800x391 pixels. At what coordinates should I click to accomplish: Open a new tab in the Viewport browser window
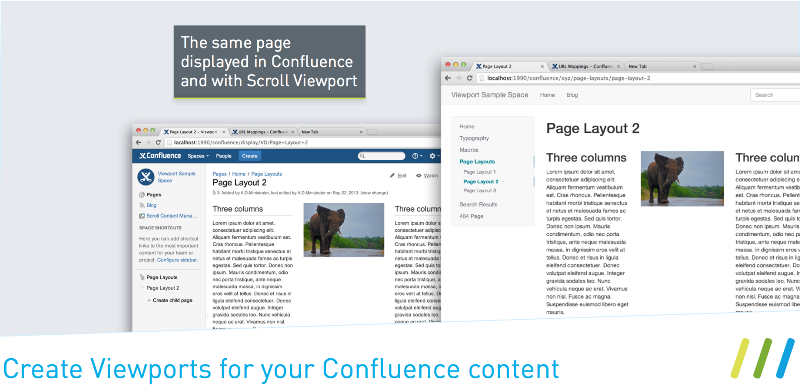(x=707, y=66)
